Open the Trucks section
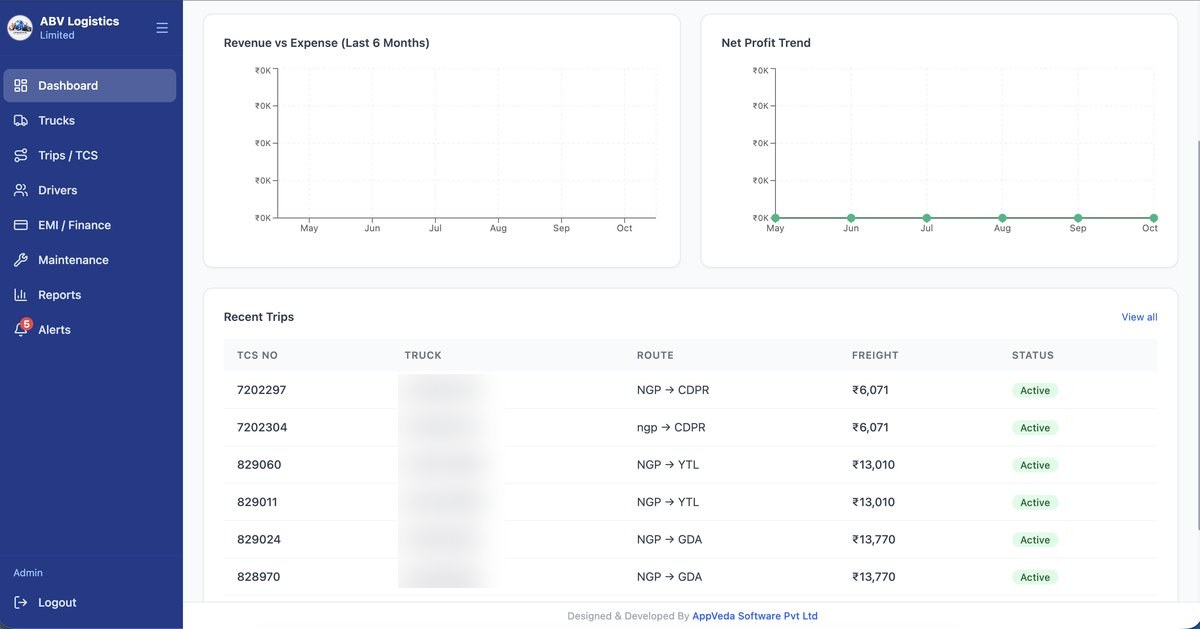This screenshot has height=629, width=1200. tap(90, 121)
